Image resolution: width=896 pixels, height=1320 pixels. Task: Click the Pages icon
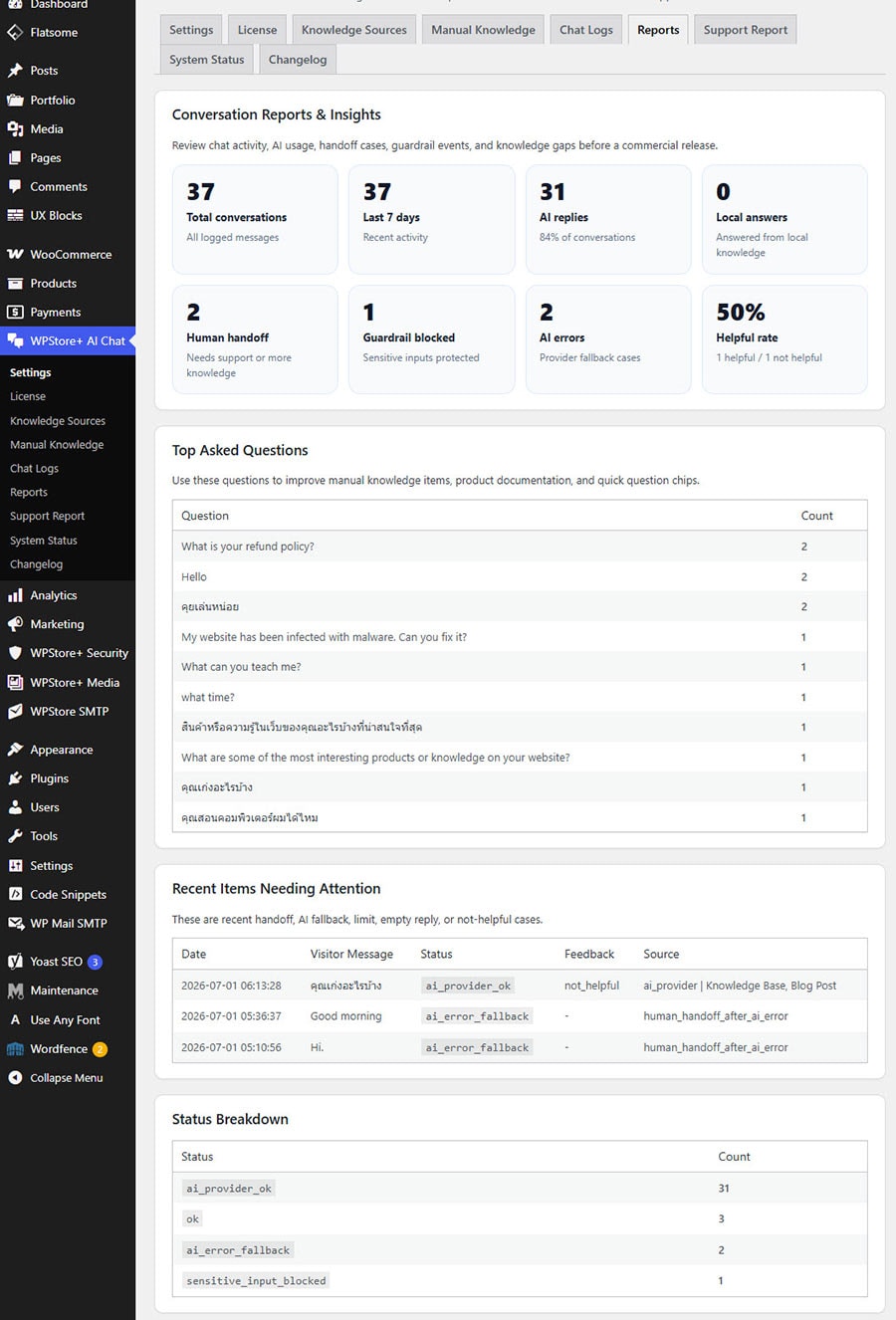click(15, 158)
